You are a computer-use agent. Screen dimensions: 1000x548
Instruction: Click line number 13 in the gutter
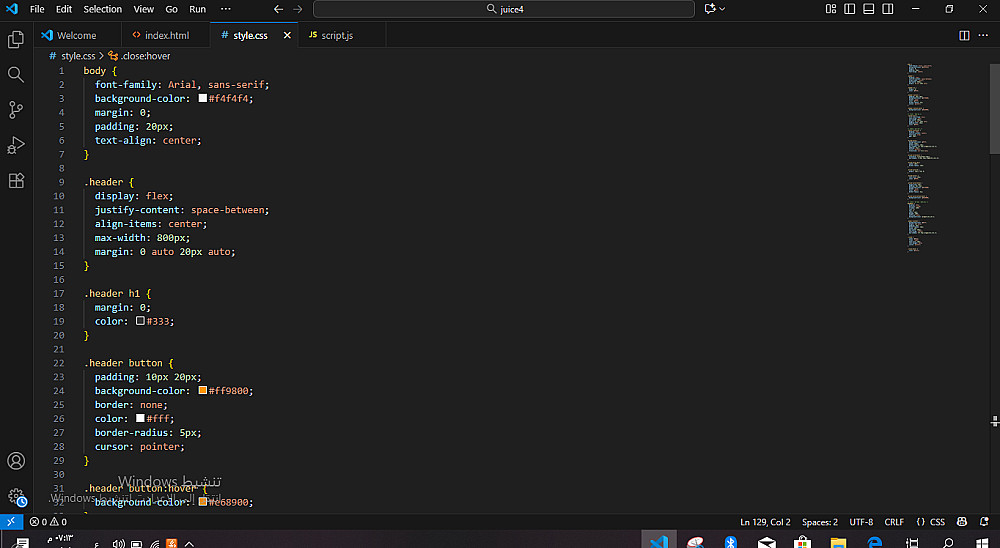click(x=59, y=237)
